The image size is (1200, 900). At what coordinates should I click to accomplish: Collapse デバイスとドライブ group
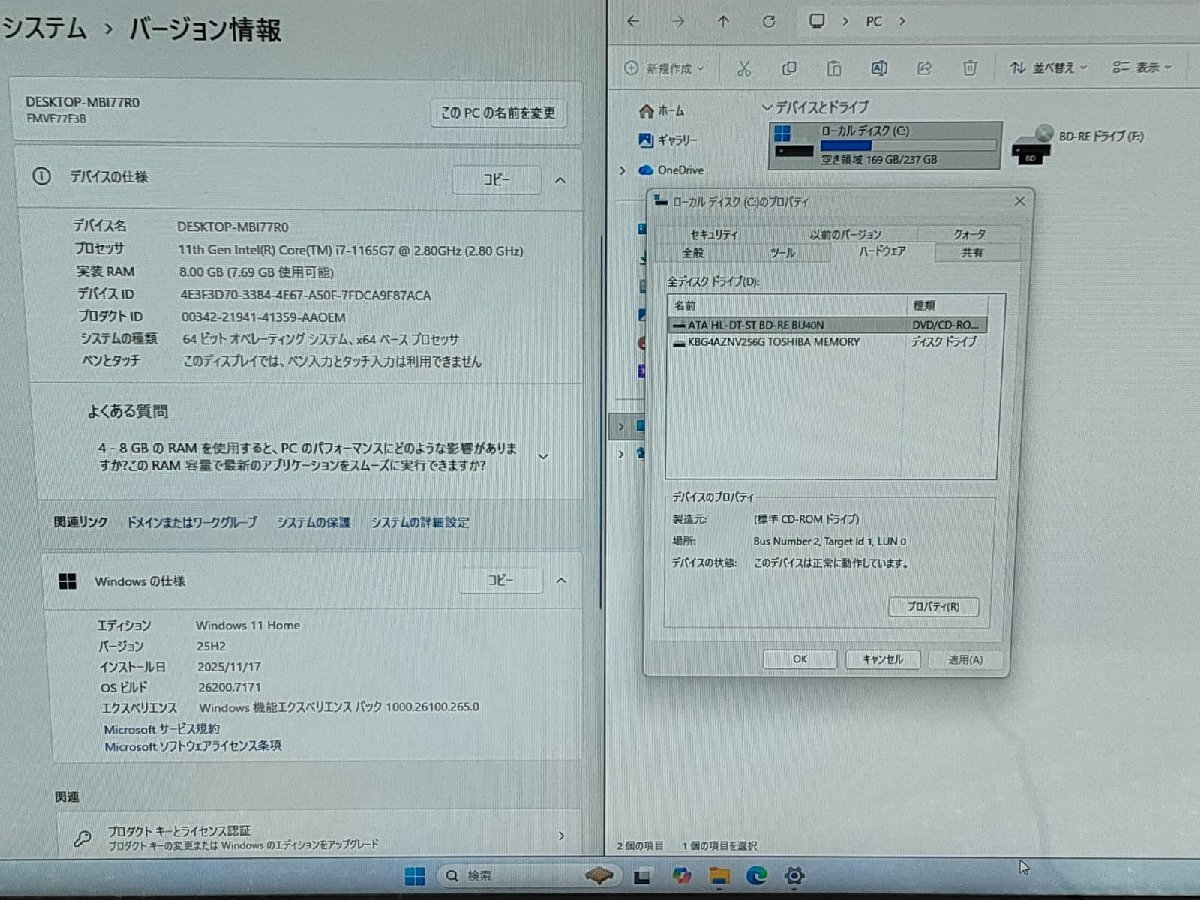click(x=768, y=107)
